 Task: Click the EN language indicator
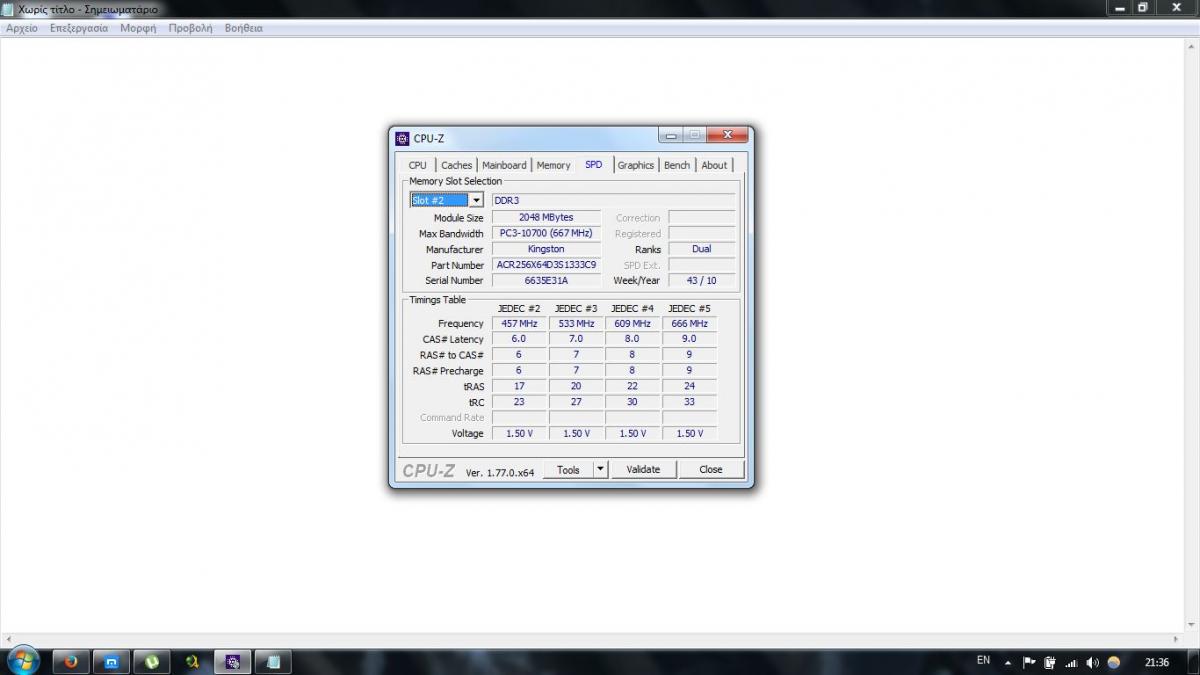click(983, 661)
